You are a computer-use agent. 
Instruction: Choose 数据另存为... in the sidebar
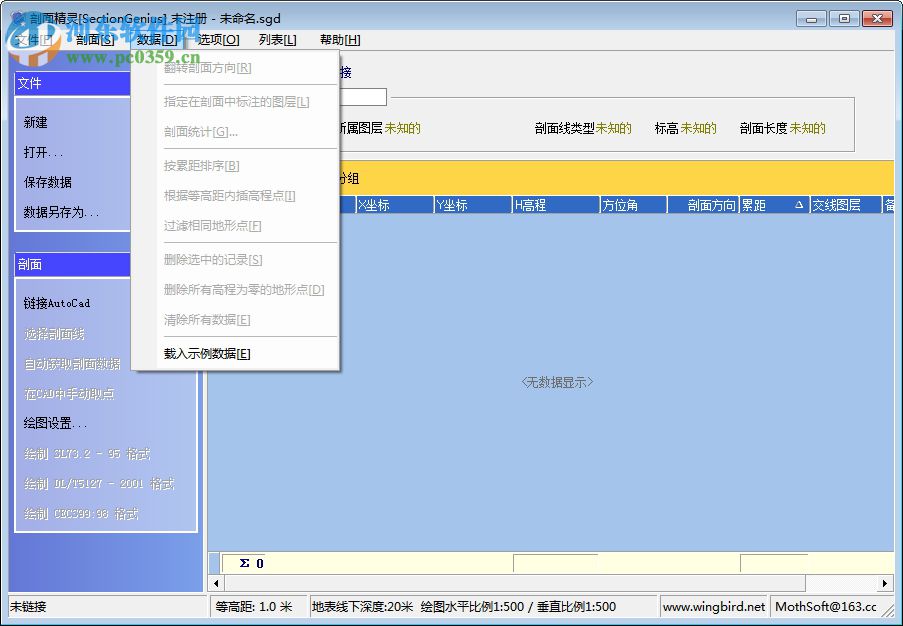click(x=60, y=213)
